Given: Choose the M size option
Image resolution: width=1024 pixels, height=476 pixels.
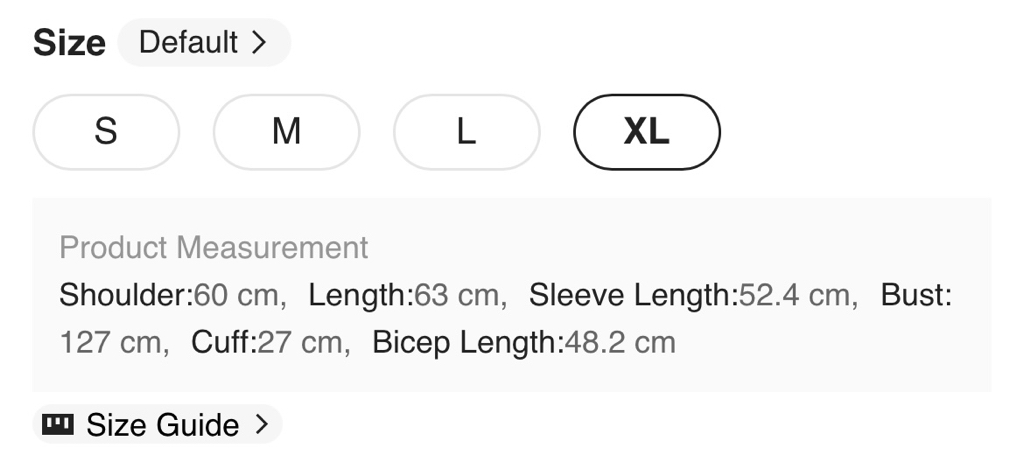Looking at the screenshot, I should pos(286,132).
